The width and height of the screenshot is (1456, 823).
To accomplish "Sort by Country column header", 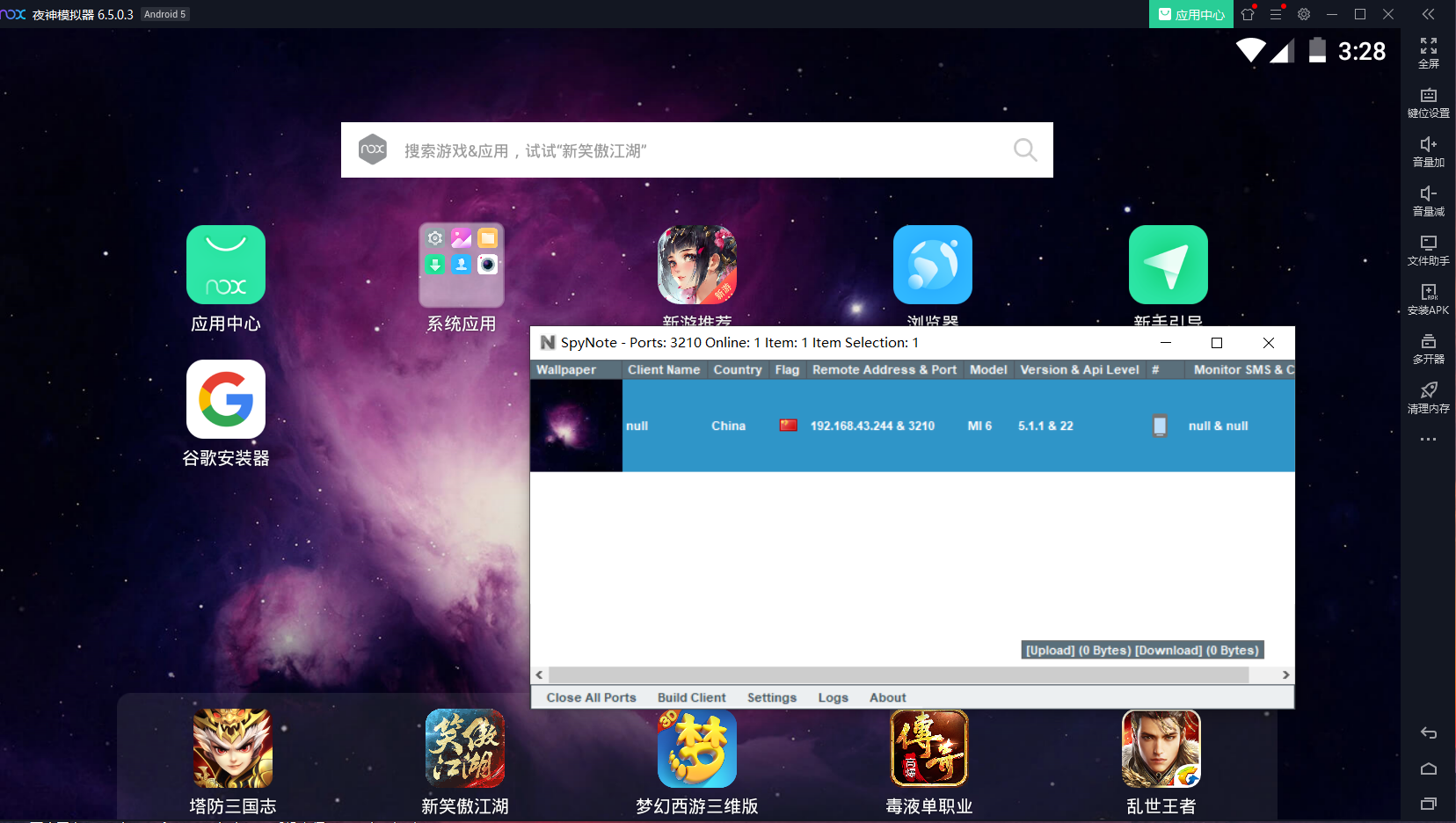I will (738, 370).
